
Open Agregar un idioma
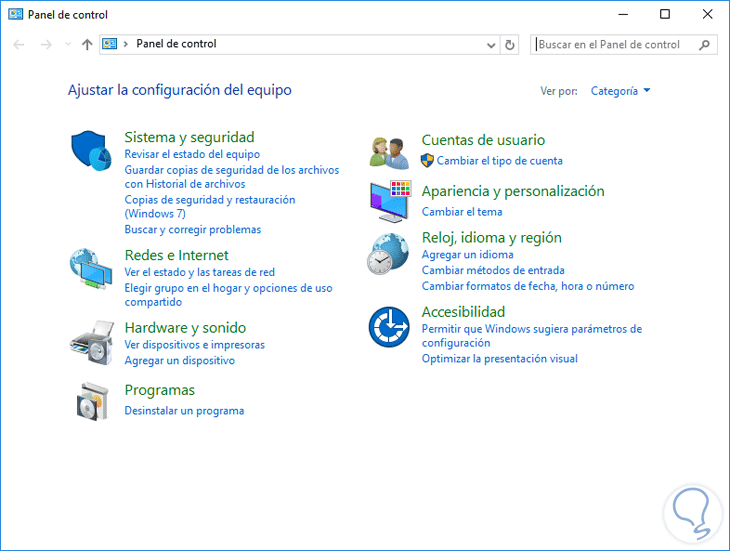pyautogui.click(x=467, y=255)
